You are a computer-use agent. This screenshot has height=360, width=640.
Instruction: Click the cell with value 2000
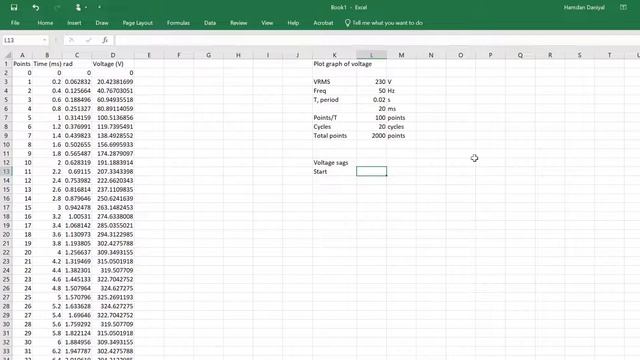[x=371, y=136]
